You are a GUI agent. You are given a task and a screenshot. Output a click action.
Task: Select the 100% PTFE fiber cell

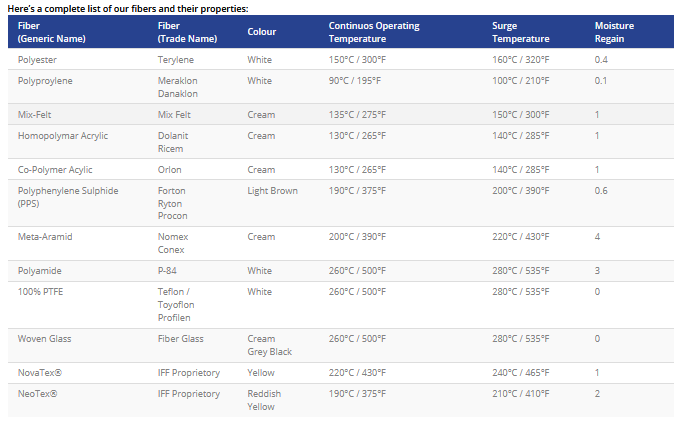[41, 290]
